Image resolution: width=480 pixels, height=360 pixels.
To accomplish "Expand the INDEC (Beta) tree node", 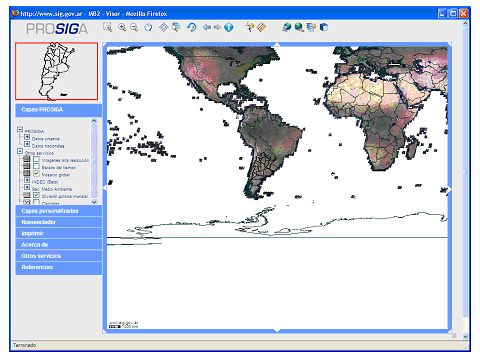I will point(27,180).
